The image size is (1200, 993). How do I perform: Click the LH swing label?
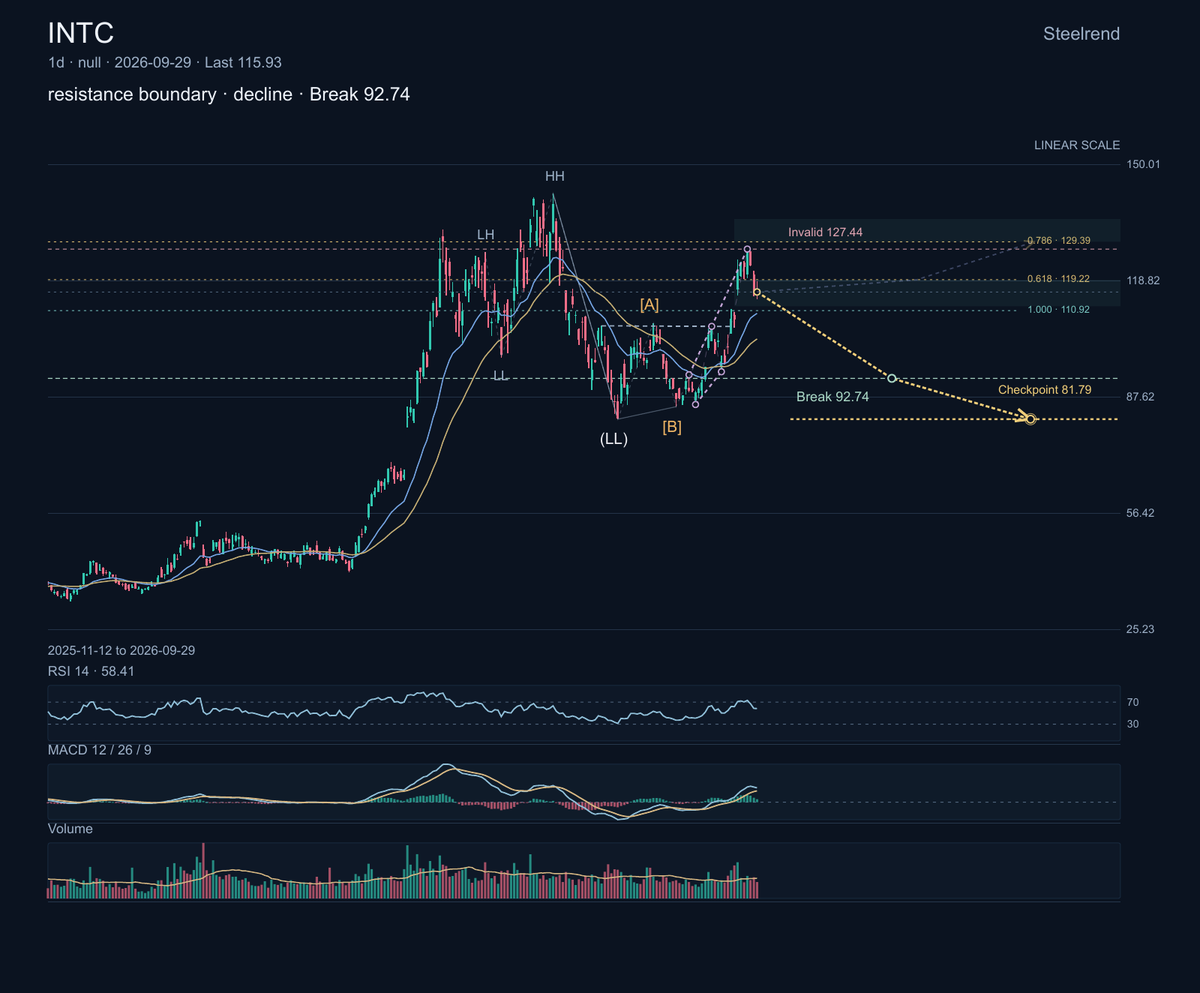[x=485, y=235]
